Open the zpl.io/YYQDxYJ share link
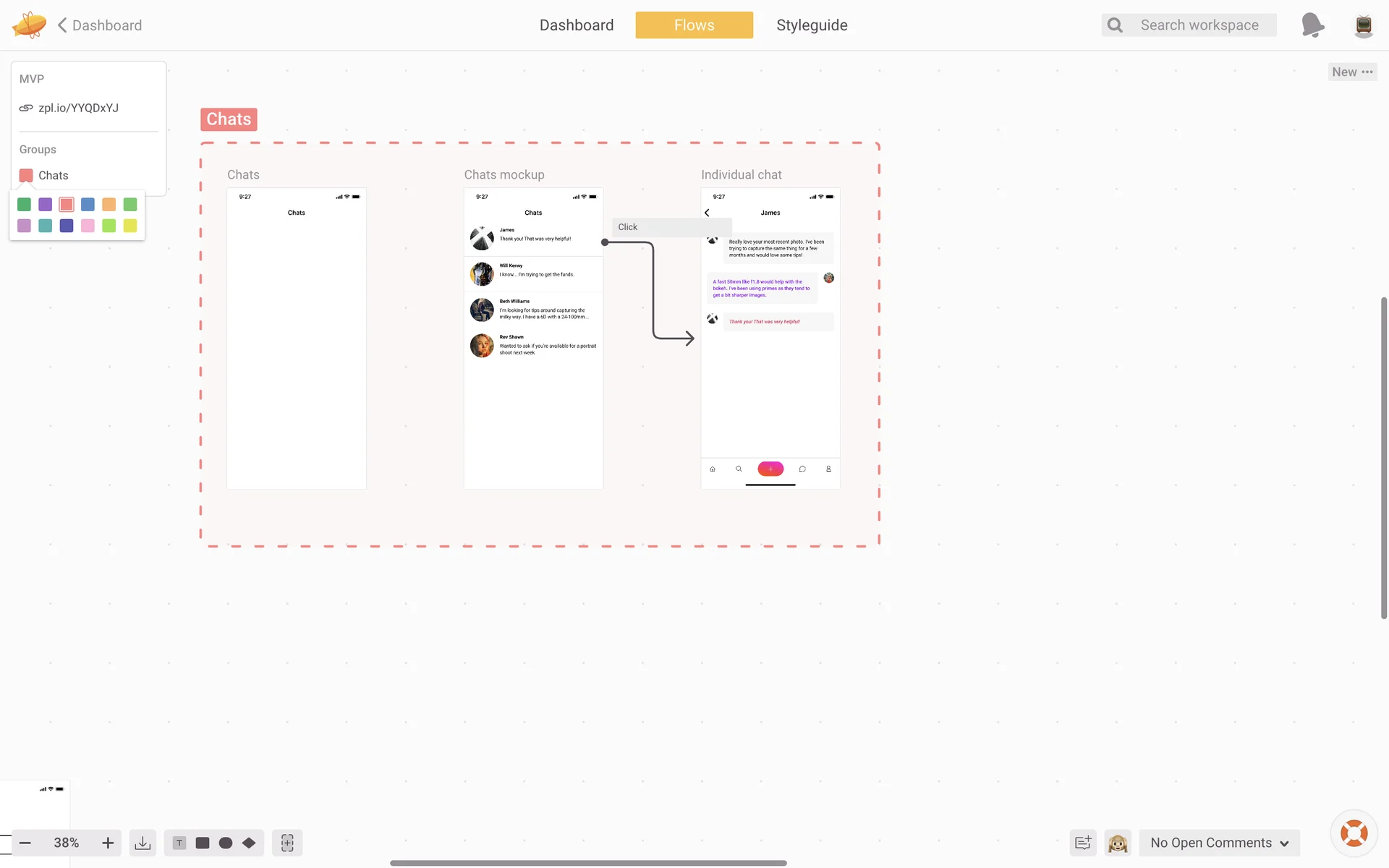The height and width of the screenshot is (868, 1389). tap(78, 108)
